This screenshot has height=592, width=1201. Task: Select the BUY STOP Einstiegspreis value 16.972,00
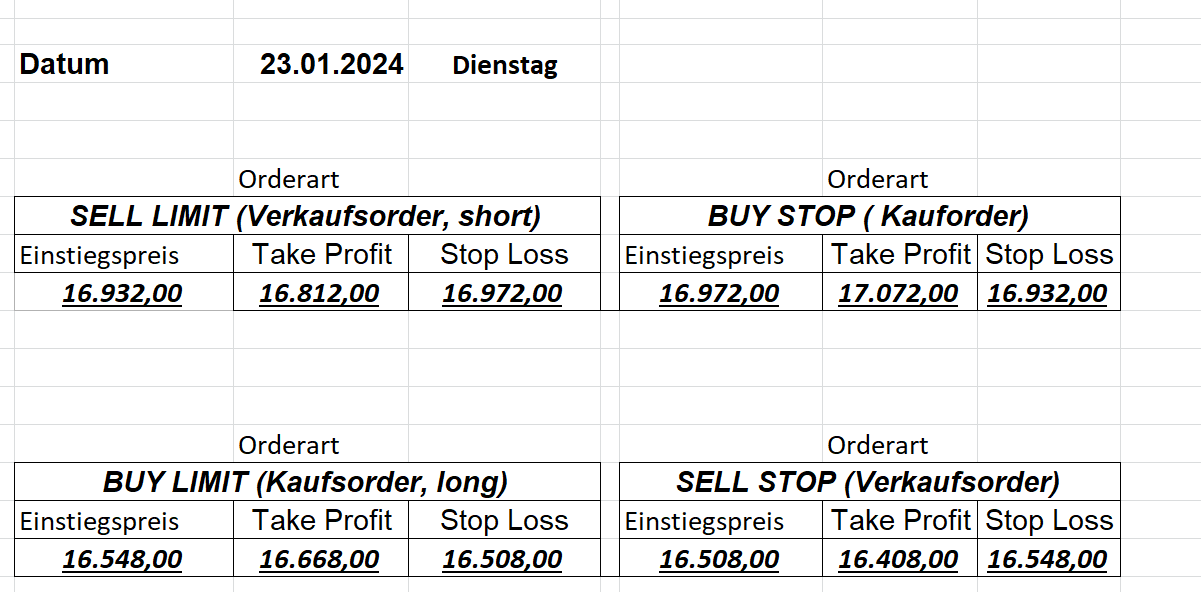(x=719, y=294)
